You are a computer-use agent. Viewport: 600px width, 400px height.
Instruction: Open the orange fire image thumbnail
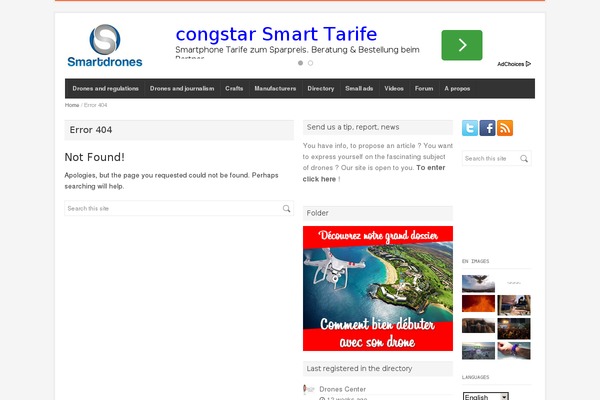(478, 304)
